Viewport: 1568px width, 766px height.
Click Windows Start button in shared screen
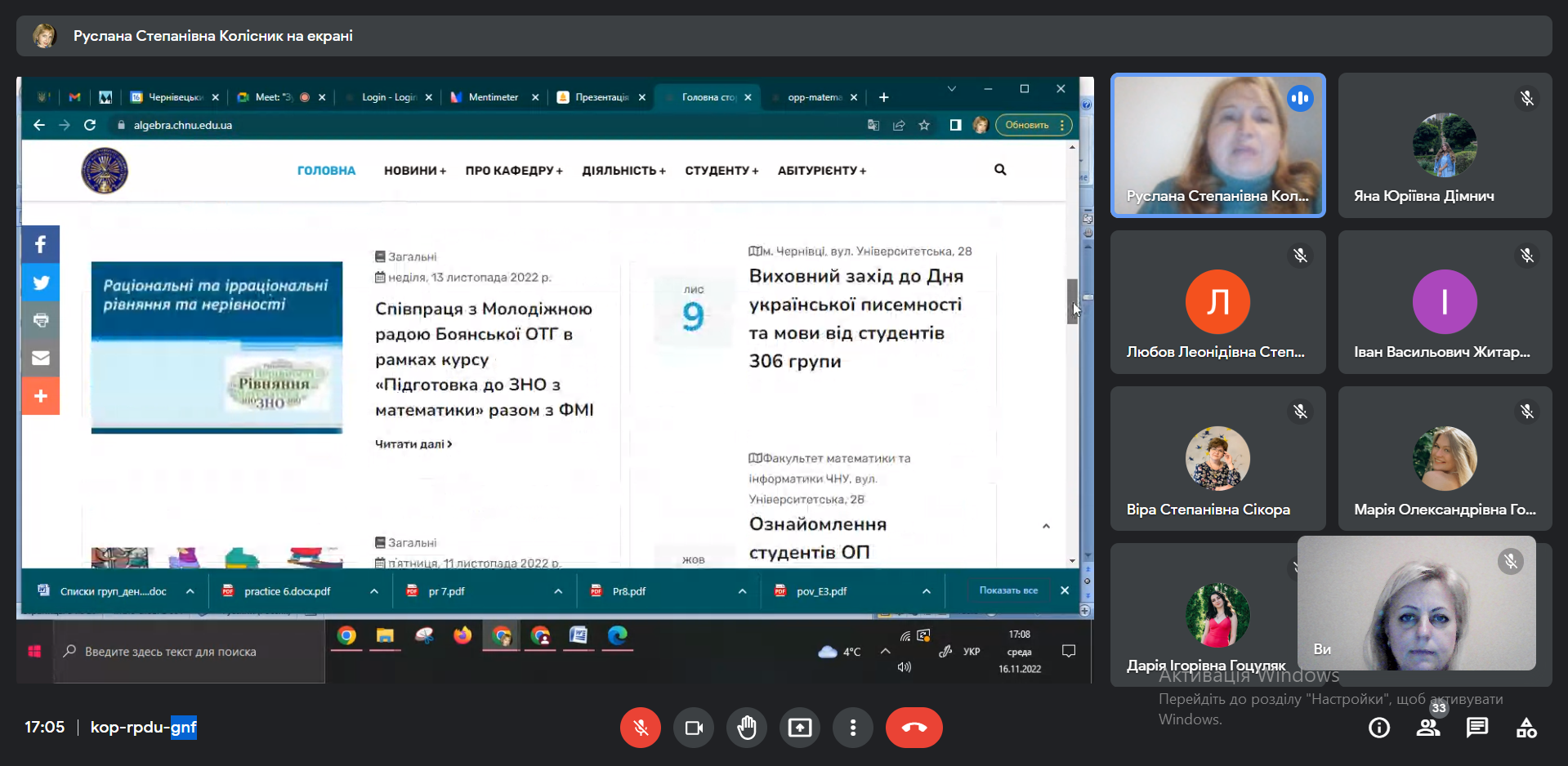pyautogui.click(x=34, y=651)
